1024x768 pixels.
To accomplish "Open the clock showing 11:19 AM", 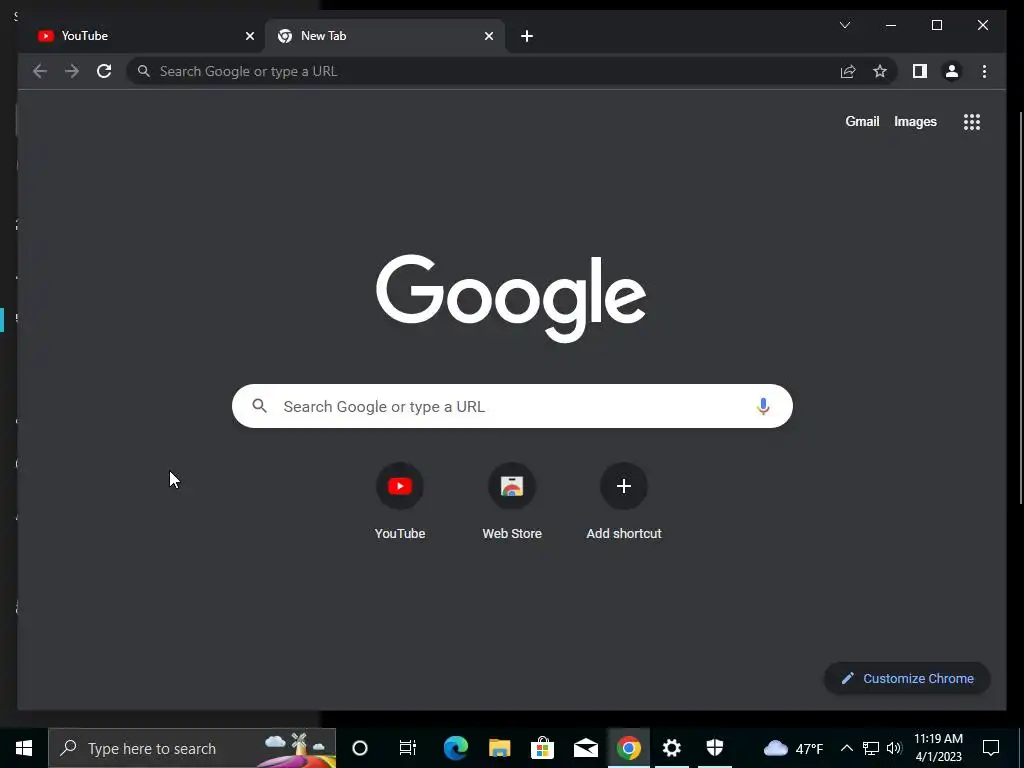I will [938, 748].
